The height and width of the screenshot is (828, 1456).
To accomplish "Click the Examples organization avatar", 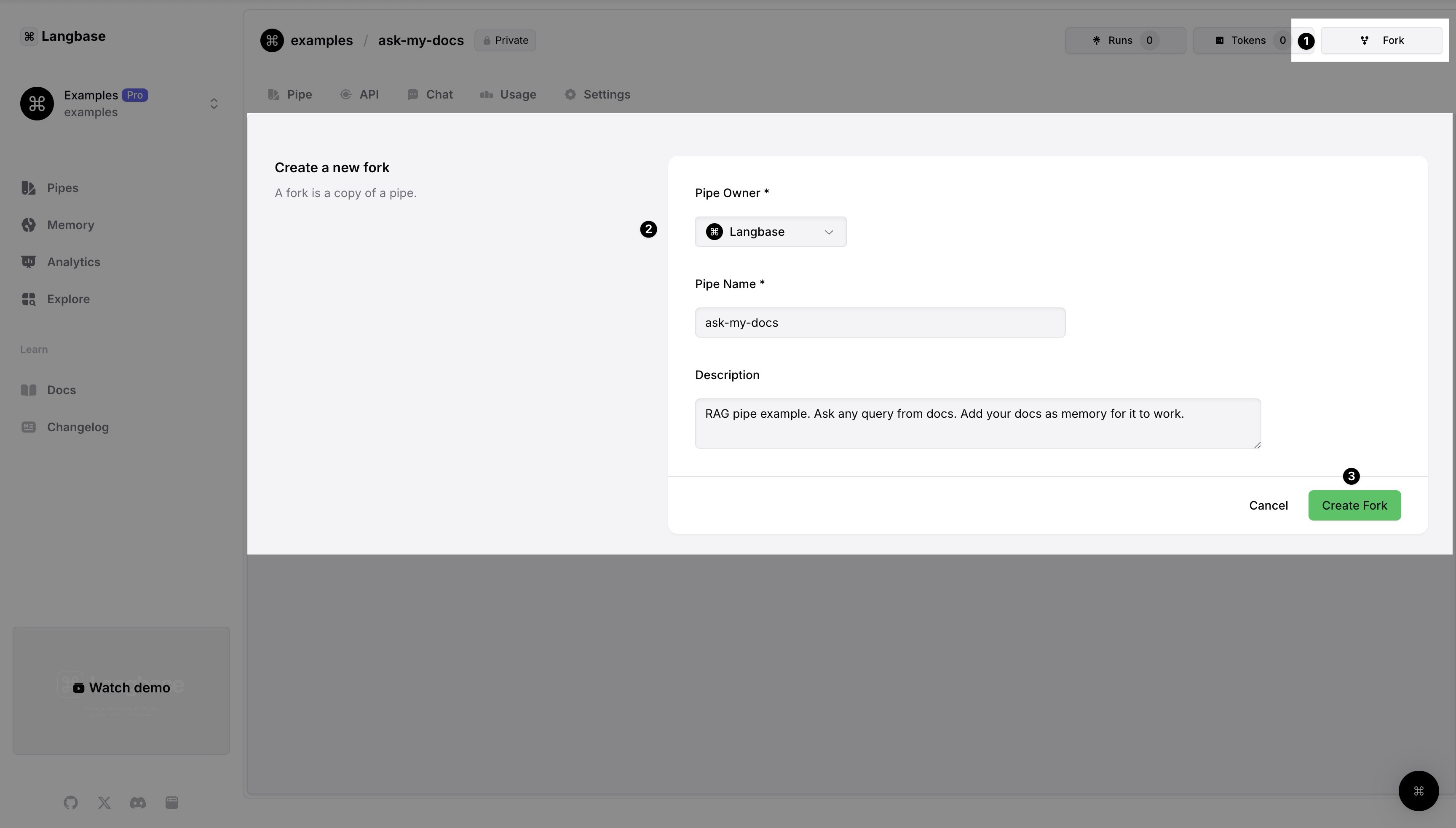I will 37,104.
